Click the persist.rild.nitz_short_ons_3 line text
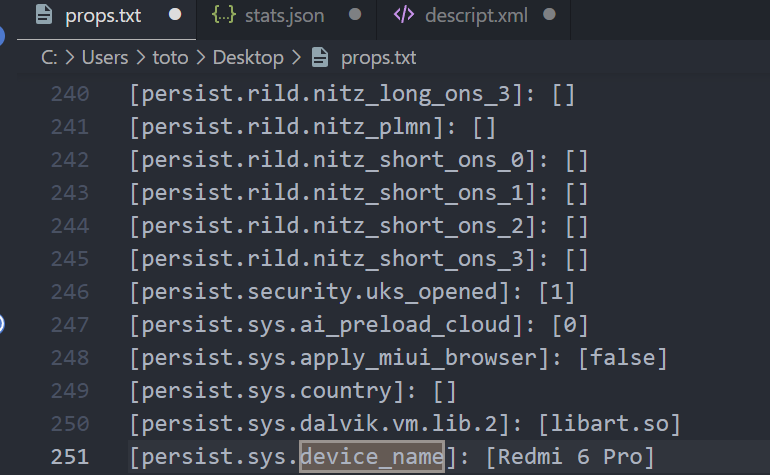The width and height of the screenshot is (770, 475). tap(358, 258)
